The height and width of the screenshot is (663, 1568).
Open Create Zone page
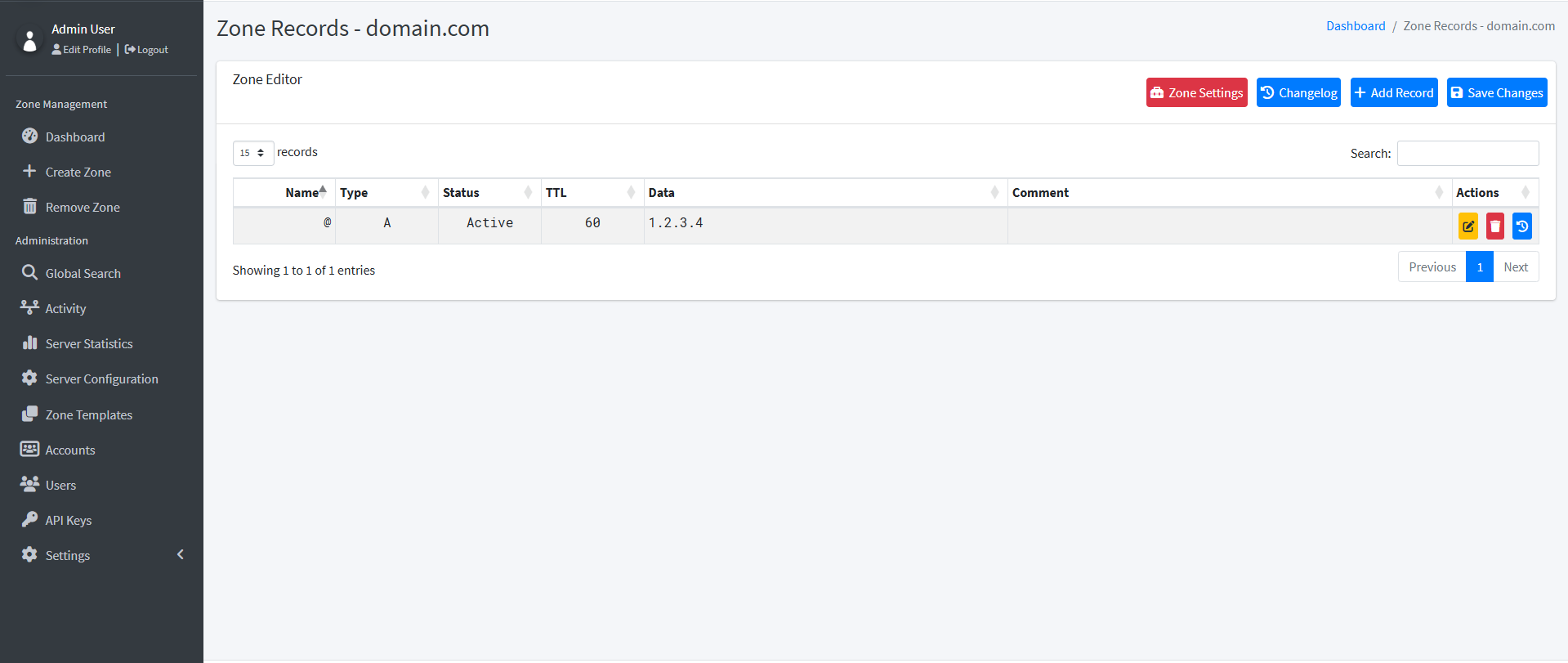78,172
